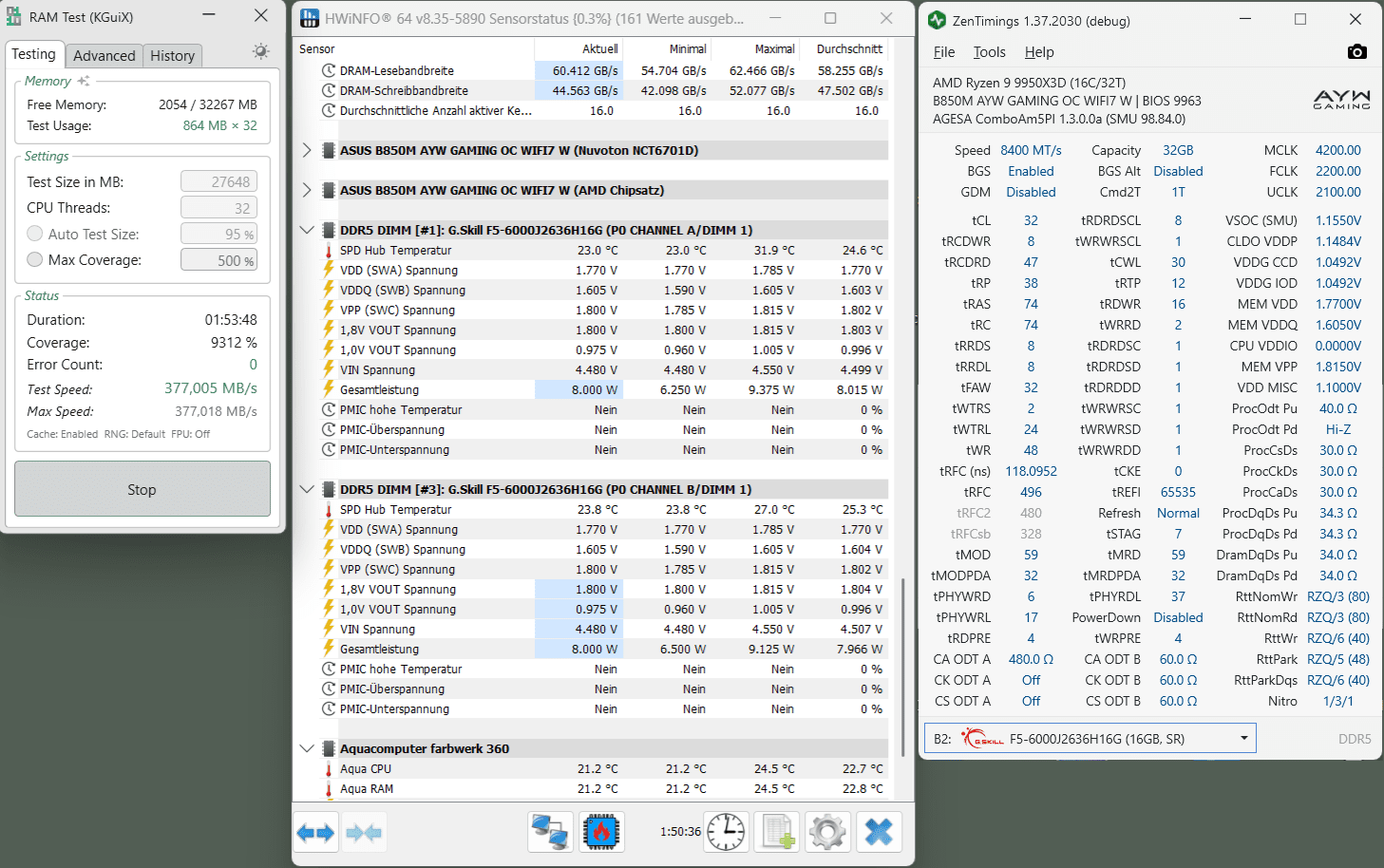Click the blue X close sensors icon
Screen dimensions: 1384x868
click(879, 832)
